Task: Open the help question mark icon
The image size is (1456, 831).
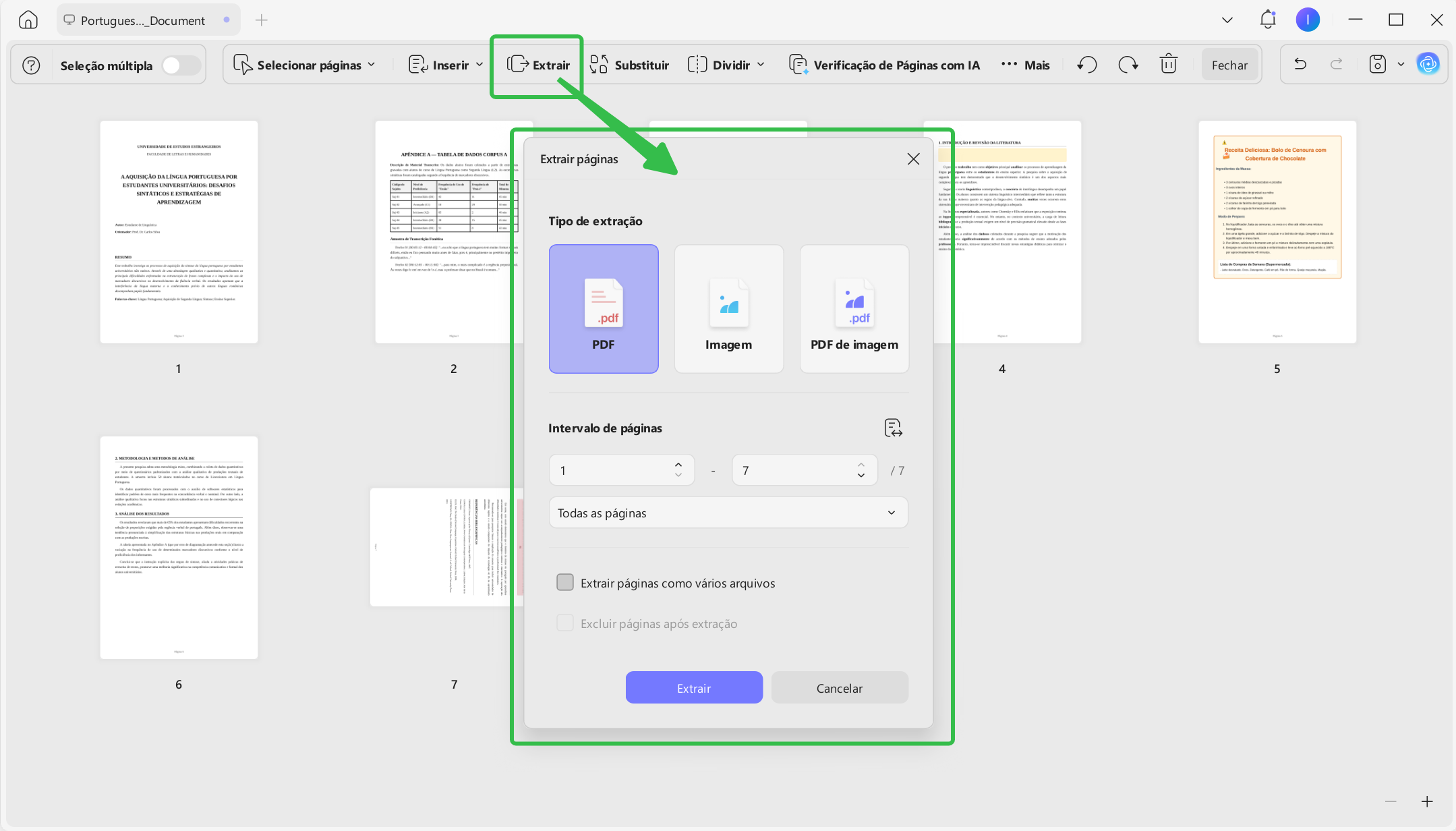Action: click(x=31, y=65)
